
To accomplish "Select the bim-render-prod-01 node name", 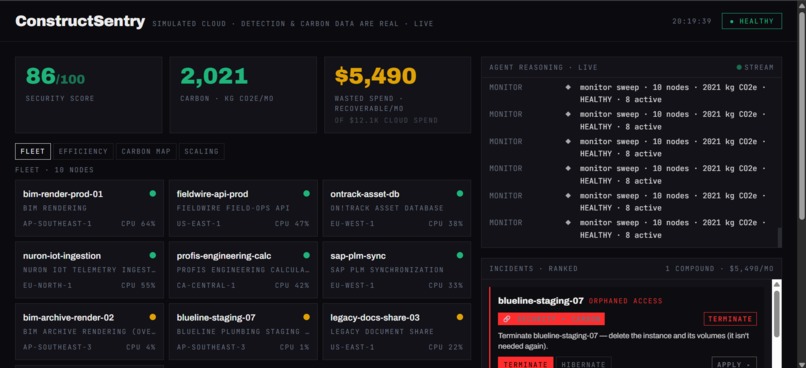I will coord(63,194).
